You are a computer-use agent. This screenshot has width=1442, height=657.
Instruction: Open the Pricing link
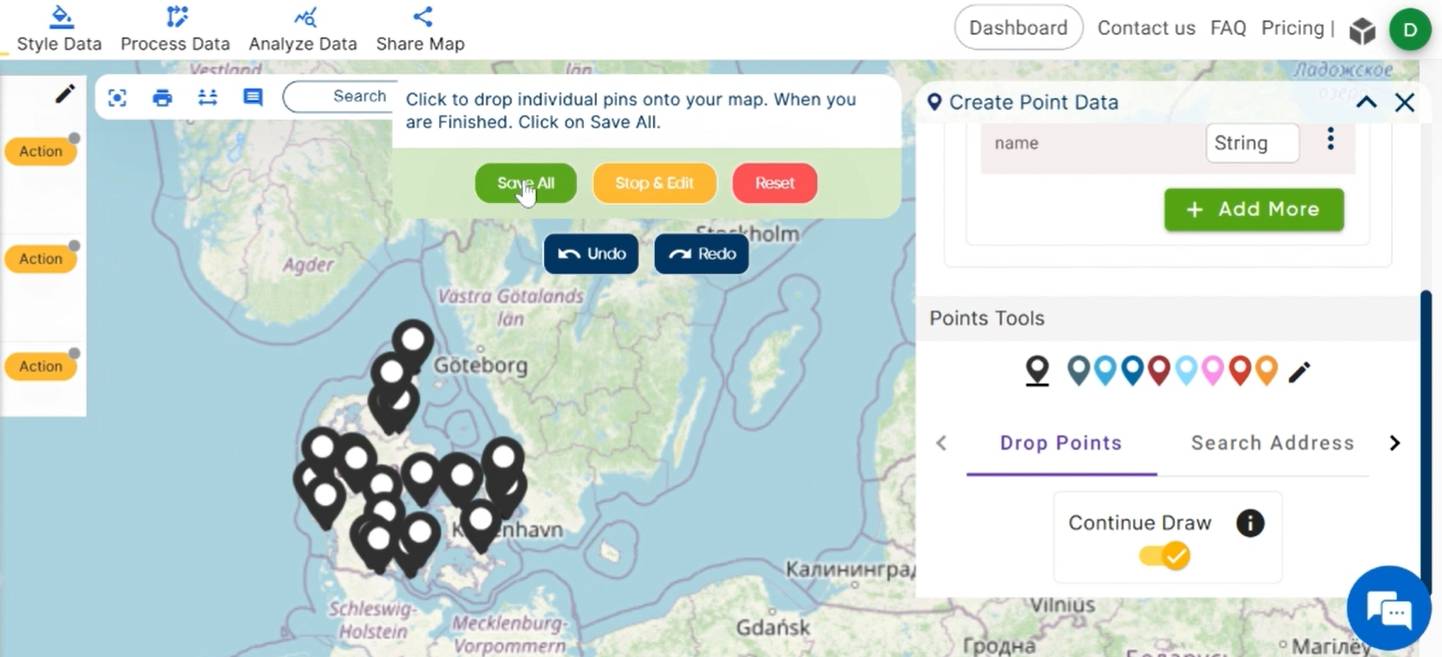click(1292, 28)
